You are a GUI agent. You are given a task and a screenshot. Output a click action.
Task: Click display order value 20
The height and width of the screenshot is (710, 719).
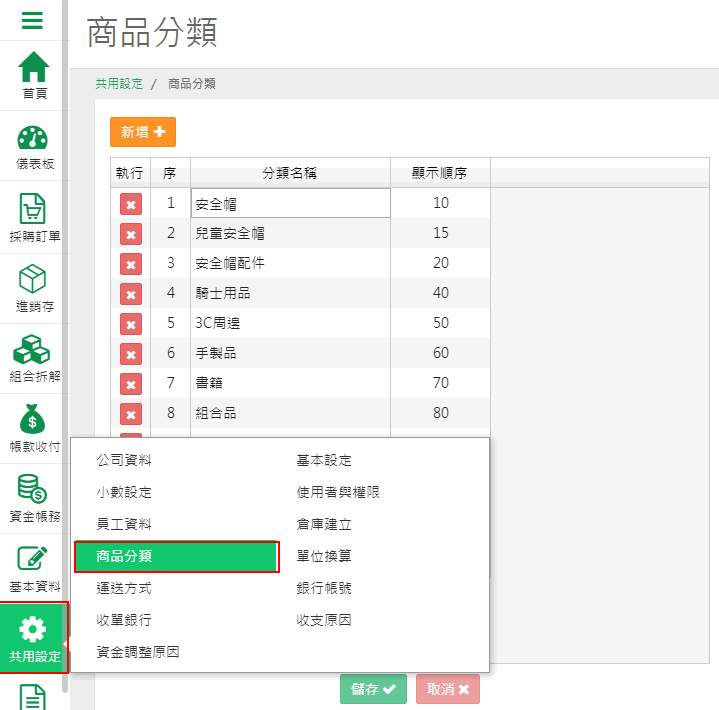(441, 263)
